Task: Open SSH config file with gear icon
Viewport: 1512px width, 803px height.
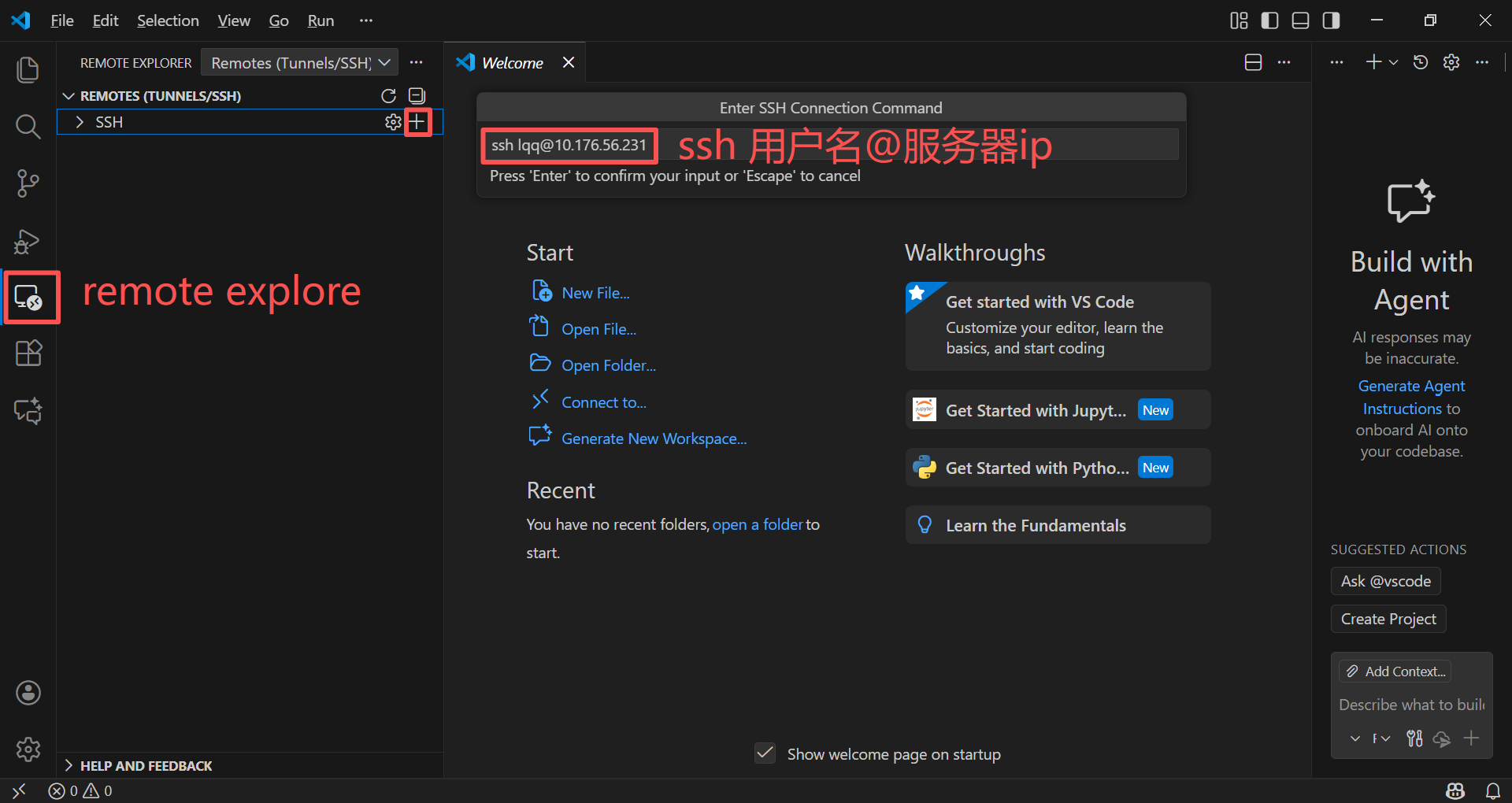Action: tap(392, 122)
